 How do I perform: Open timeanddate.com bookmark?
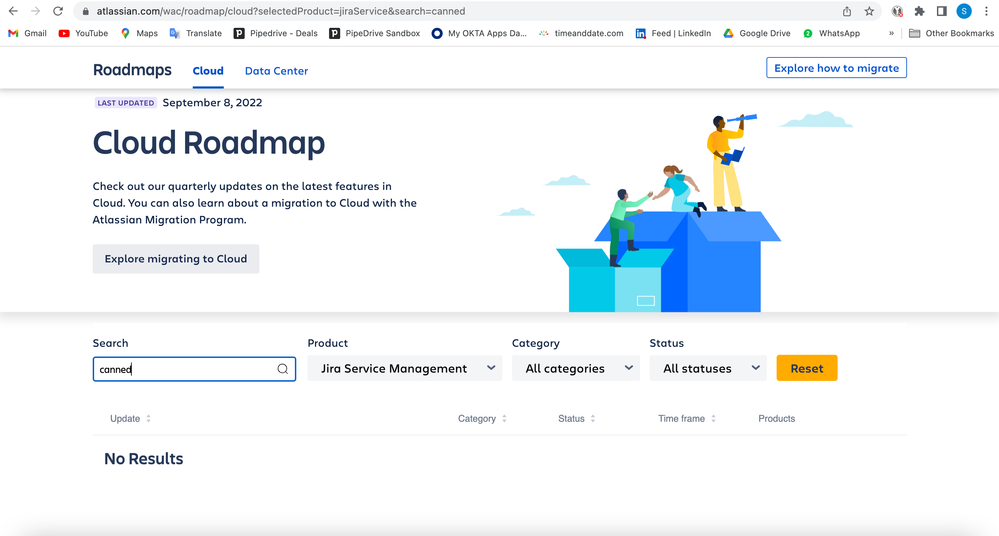coord(581,33)
